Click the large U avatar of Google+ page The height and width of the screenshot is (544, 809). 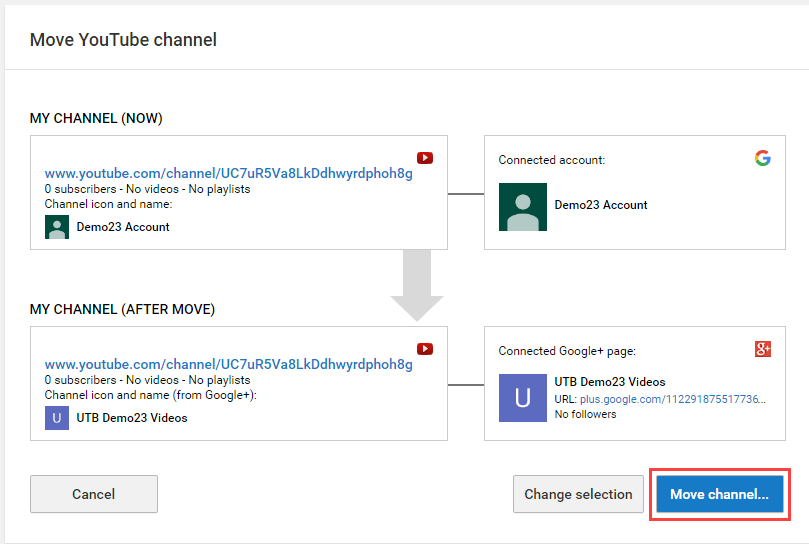tap(523, 398)
